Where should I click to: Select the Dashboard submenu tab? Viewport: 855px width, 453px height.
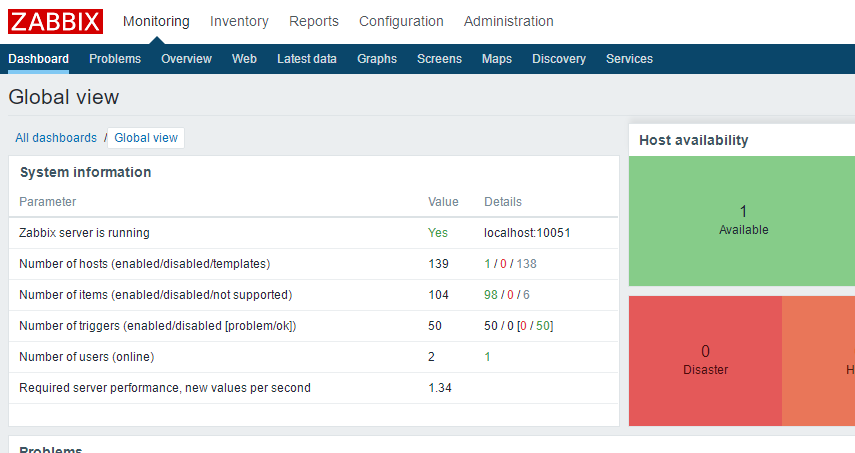38,59
